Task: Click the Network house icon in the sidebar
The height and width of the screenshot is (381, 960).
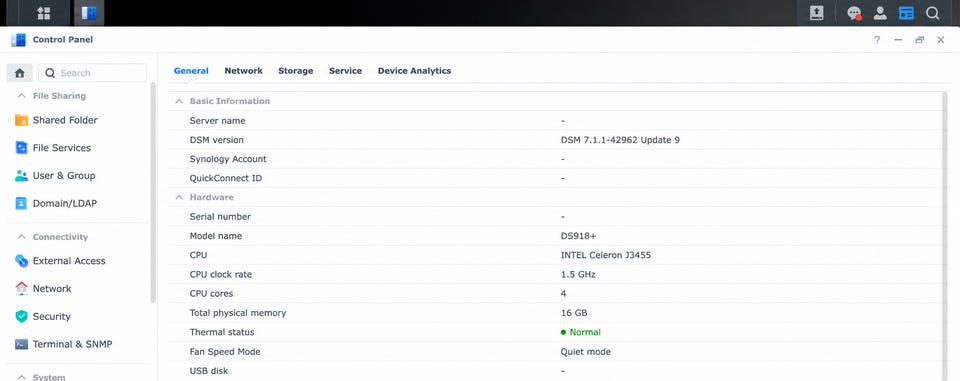Action: (21, 289)
